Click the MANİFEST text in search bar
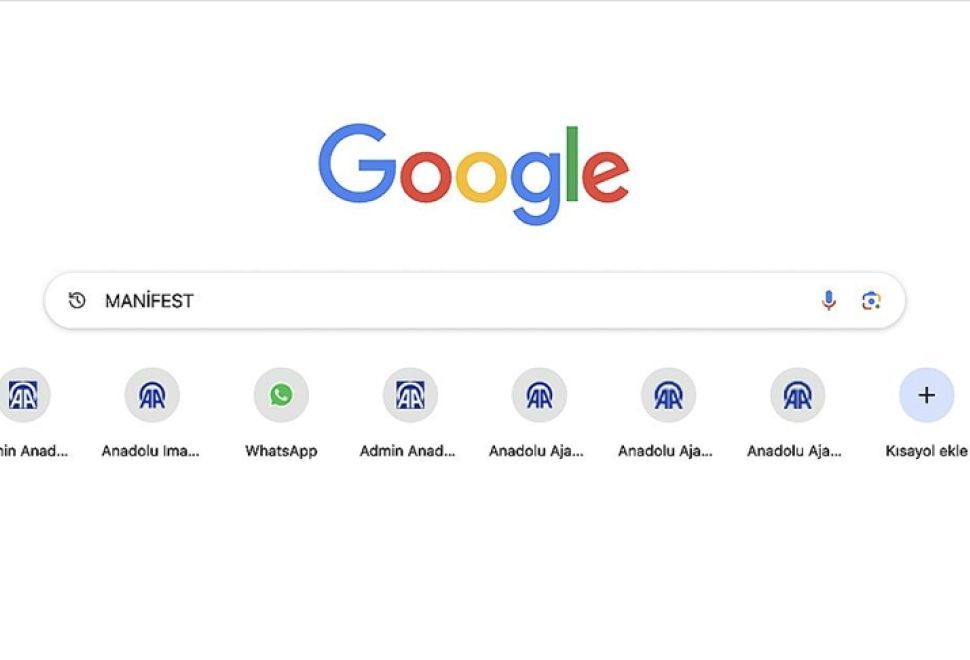 tap(149, 301)
